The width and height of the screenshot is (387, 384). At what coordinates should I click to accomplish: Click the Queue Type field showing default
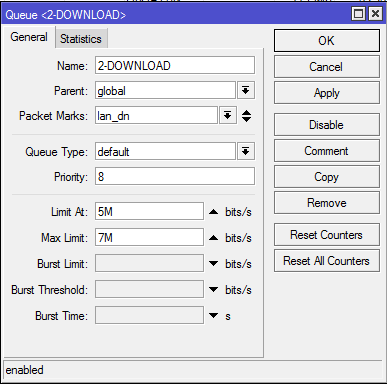(165, 152)
